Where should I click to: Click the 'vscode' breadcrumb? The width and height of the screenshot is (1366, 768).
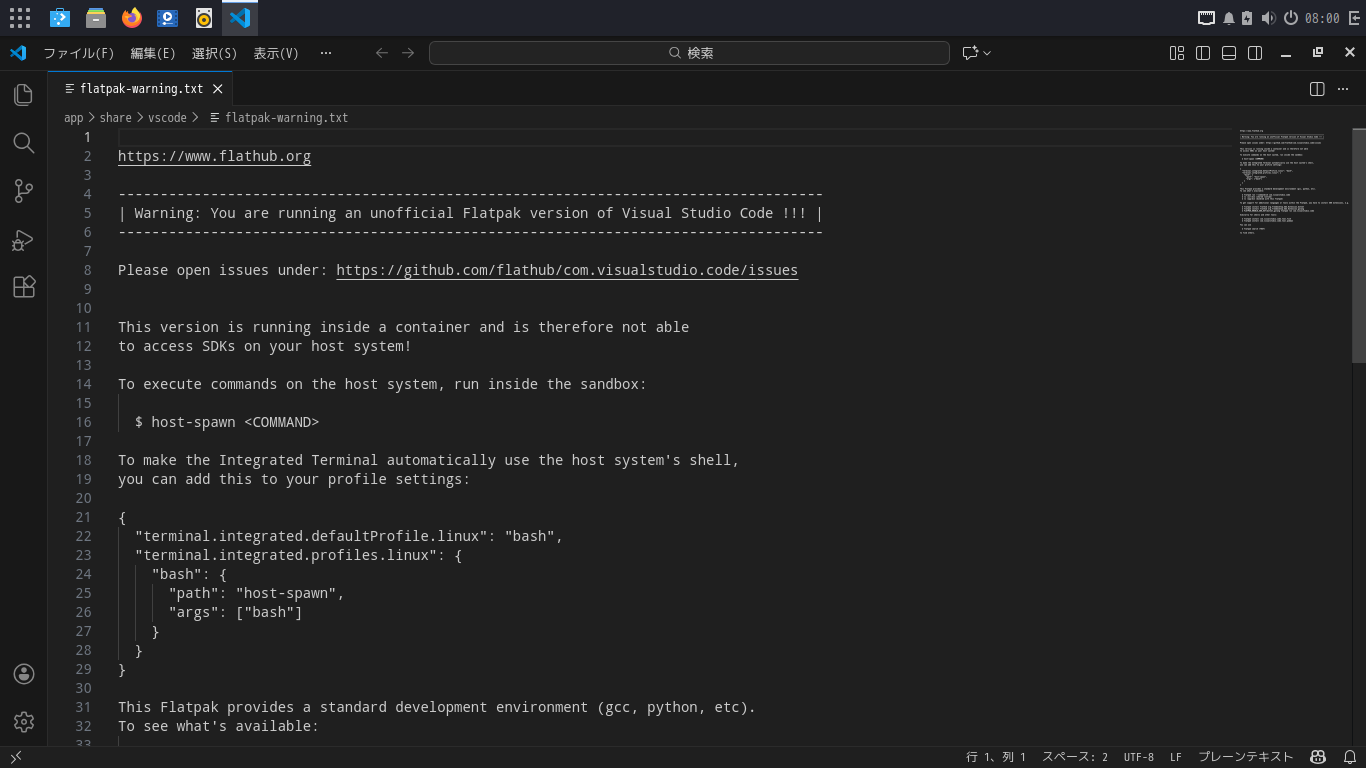(x=167, y=118)
